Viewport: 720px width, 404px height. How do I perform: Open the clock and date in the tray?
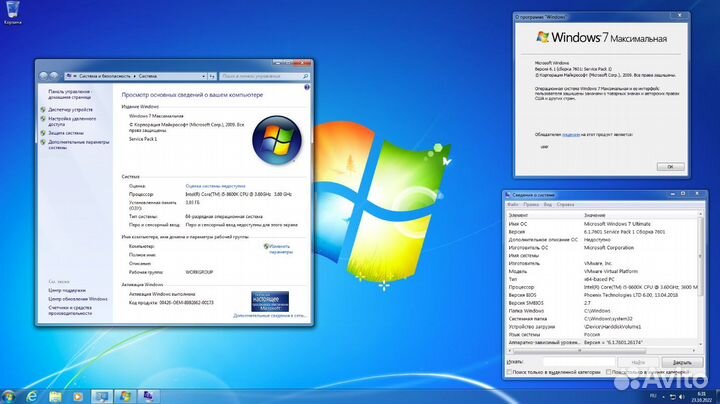pos(701,397)
